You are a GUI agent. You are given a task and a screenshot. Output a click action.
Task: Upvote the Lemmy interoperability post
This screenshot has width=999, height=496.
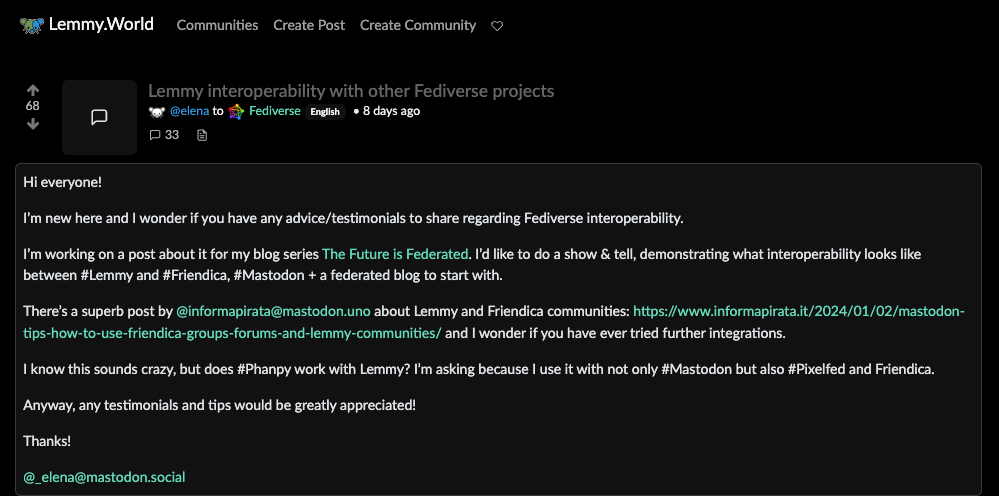click(x=33, y=89)
